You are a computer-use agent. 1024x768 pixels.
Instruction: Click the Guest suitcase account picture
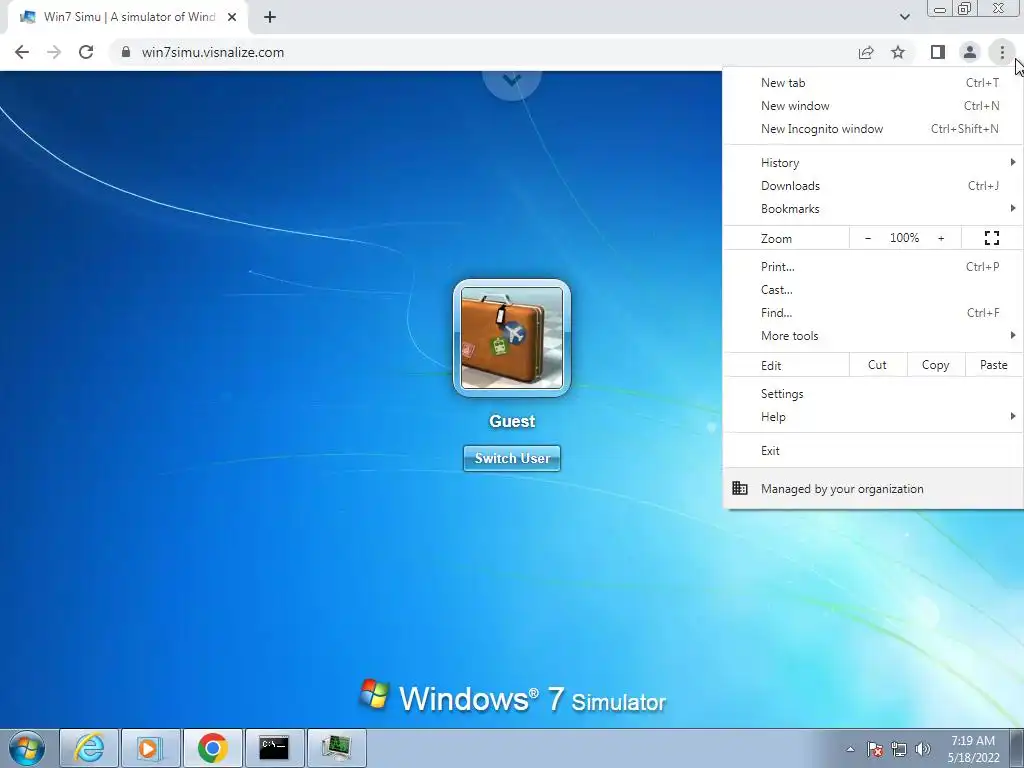(x=512, y=338)
